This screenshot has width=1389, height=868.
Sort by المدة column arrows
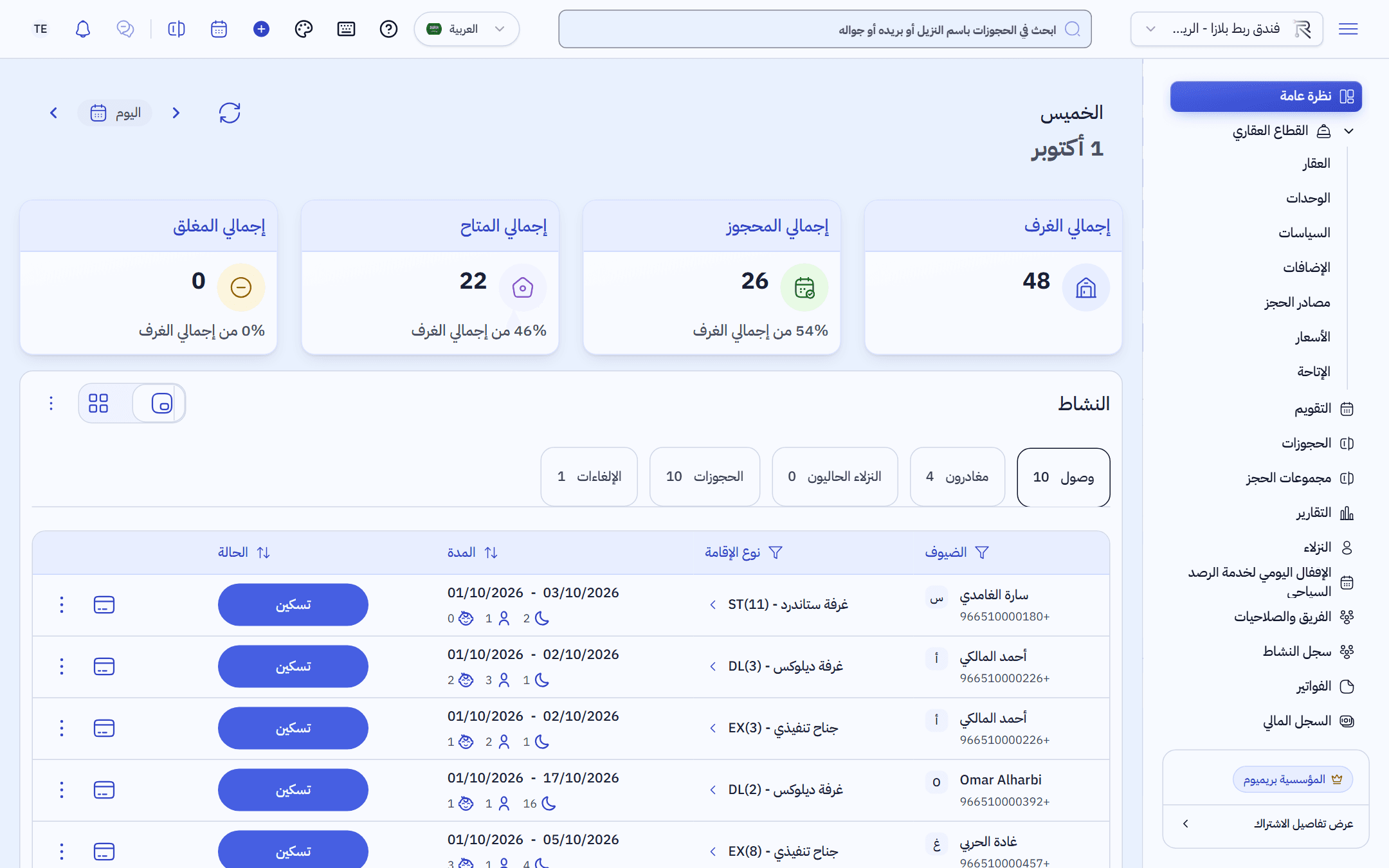(491, 553)
